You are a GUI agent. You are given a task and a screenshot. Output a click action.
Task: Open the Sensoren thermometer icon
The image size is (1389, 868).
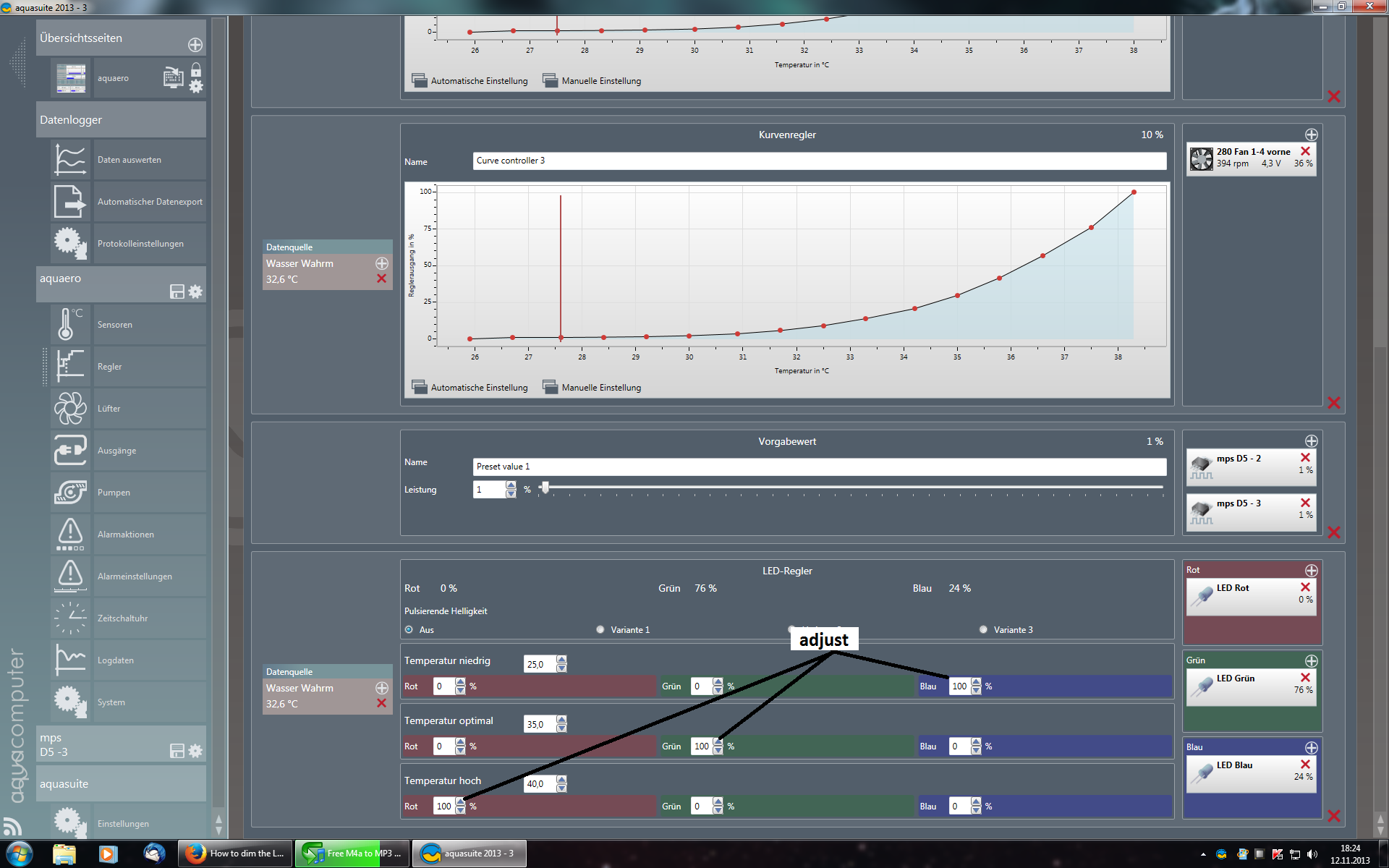pyautogui.click(x=70, y=324)
